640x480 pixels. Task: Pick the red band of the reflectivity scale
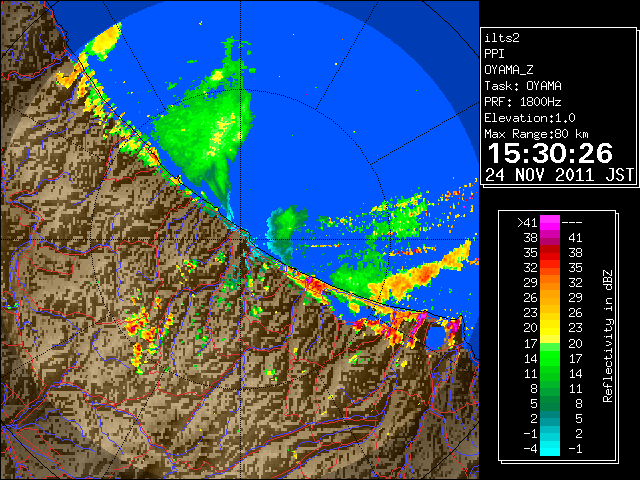[550, 253]
